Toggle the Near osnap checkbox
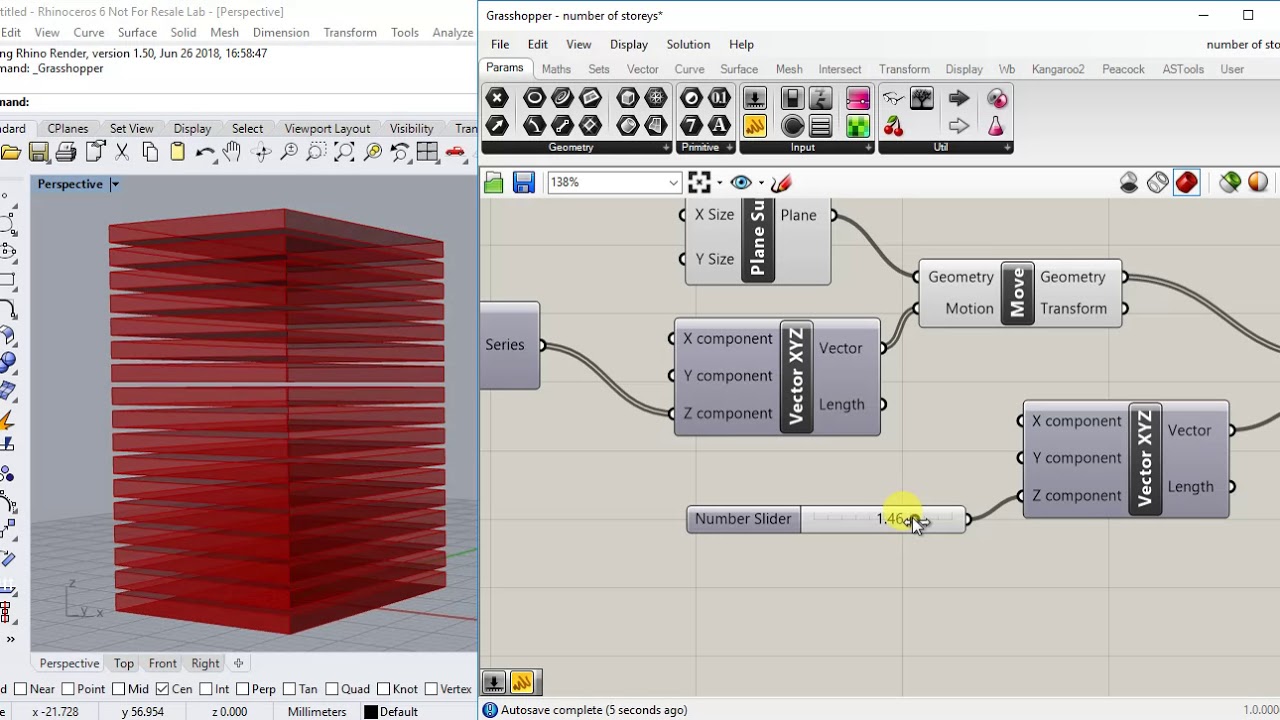This screenshot has height=720, width=1280. point(20,689)
